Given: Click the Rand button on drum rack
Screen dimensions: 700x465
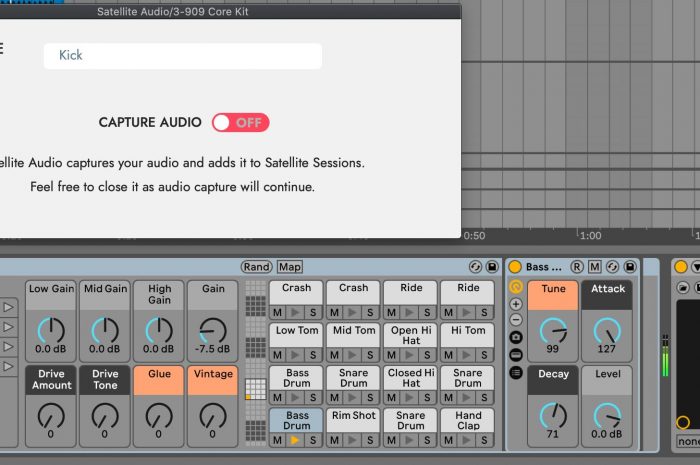Looking at the screenshot, I should 257,267.
